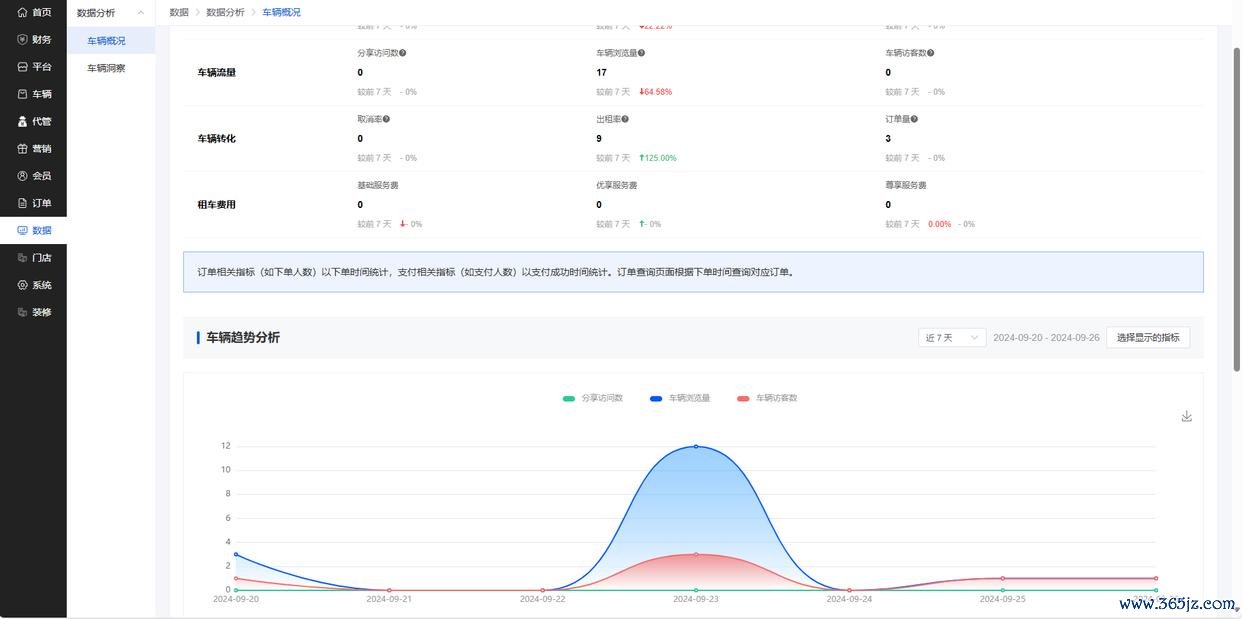Show help tooltip icon for 车辆访客数 metric
The width and height of the screenshot is (1242, 619).
(931, 53)
